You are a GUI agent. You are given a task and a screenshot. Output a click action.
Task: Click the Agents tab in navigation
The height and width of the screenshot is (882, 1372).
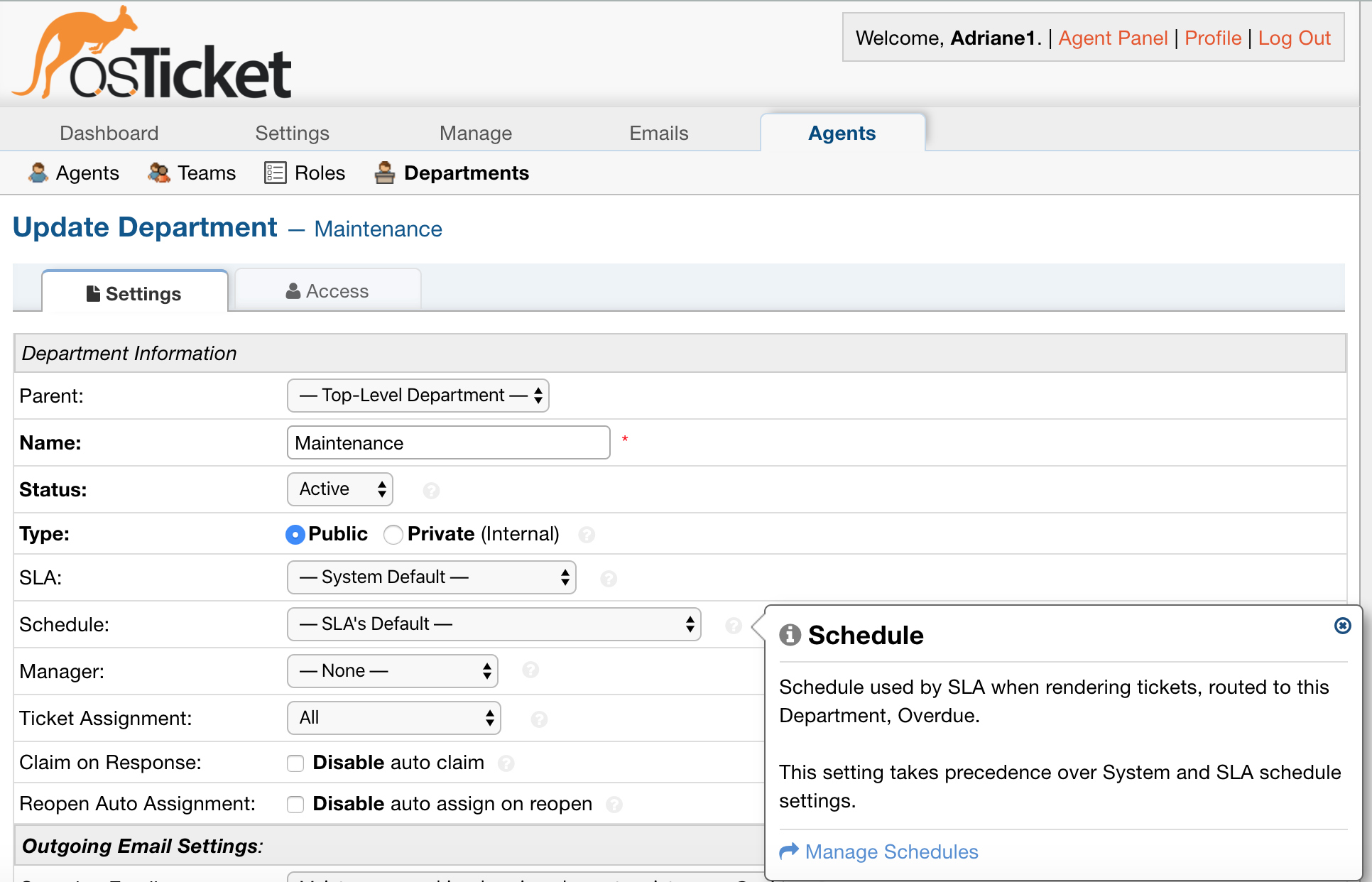(x=841, y=133)
